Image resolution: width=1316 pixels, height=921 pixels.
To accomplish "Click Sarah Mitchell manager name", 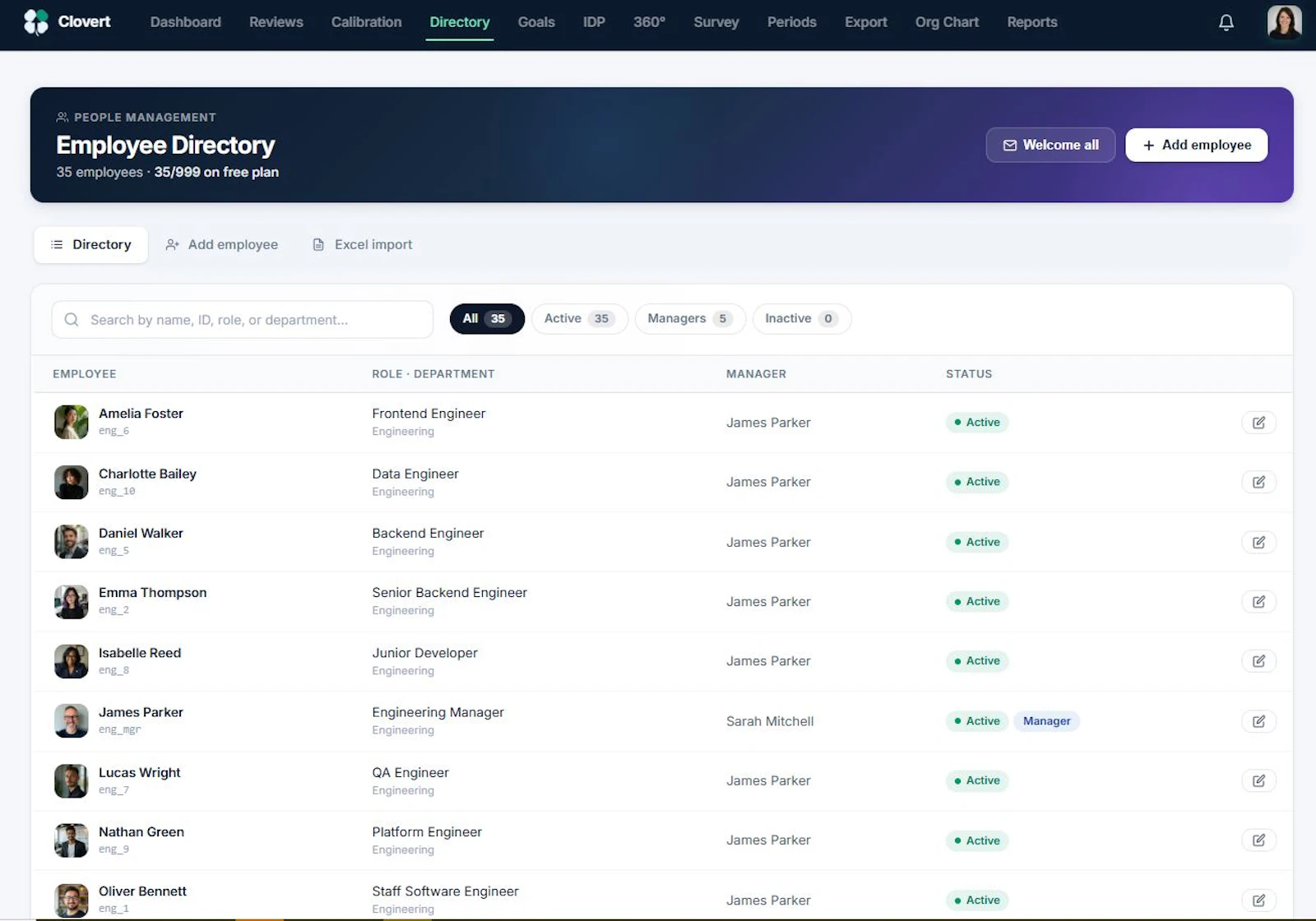I will [770, 721].
